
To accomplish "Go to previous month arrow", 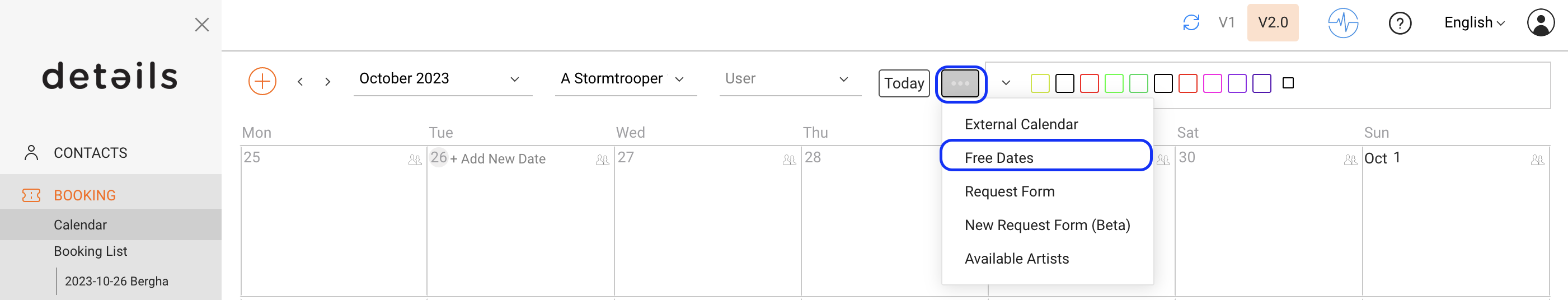I will pyautogui.click(x=300, y=82).
